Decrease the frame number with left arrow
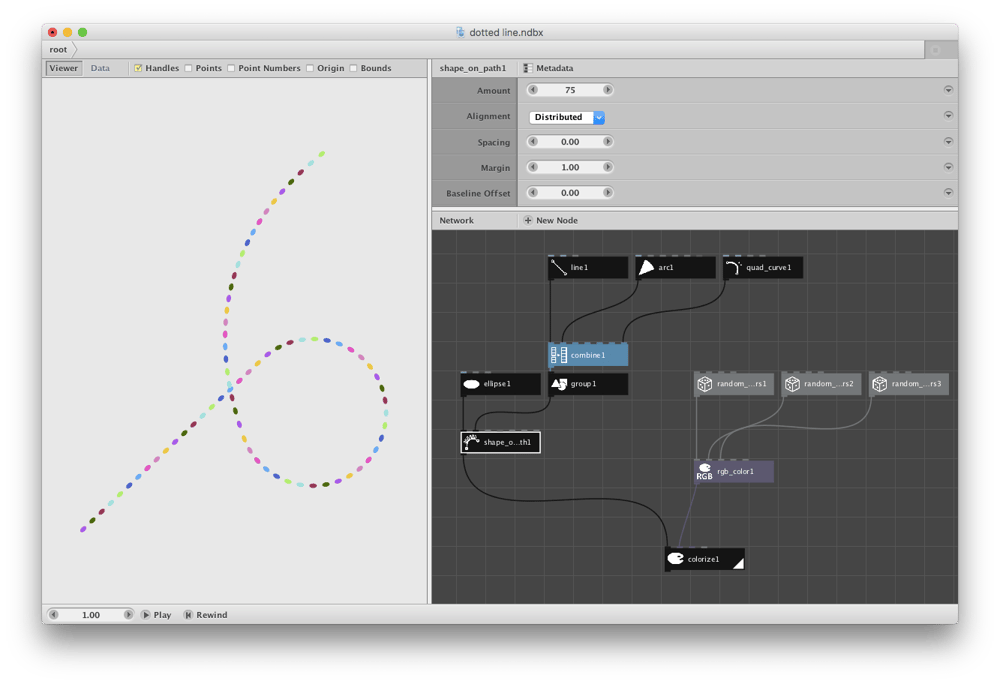Viewport: 1000px width, 684px height. tap(54, 615)
